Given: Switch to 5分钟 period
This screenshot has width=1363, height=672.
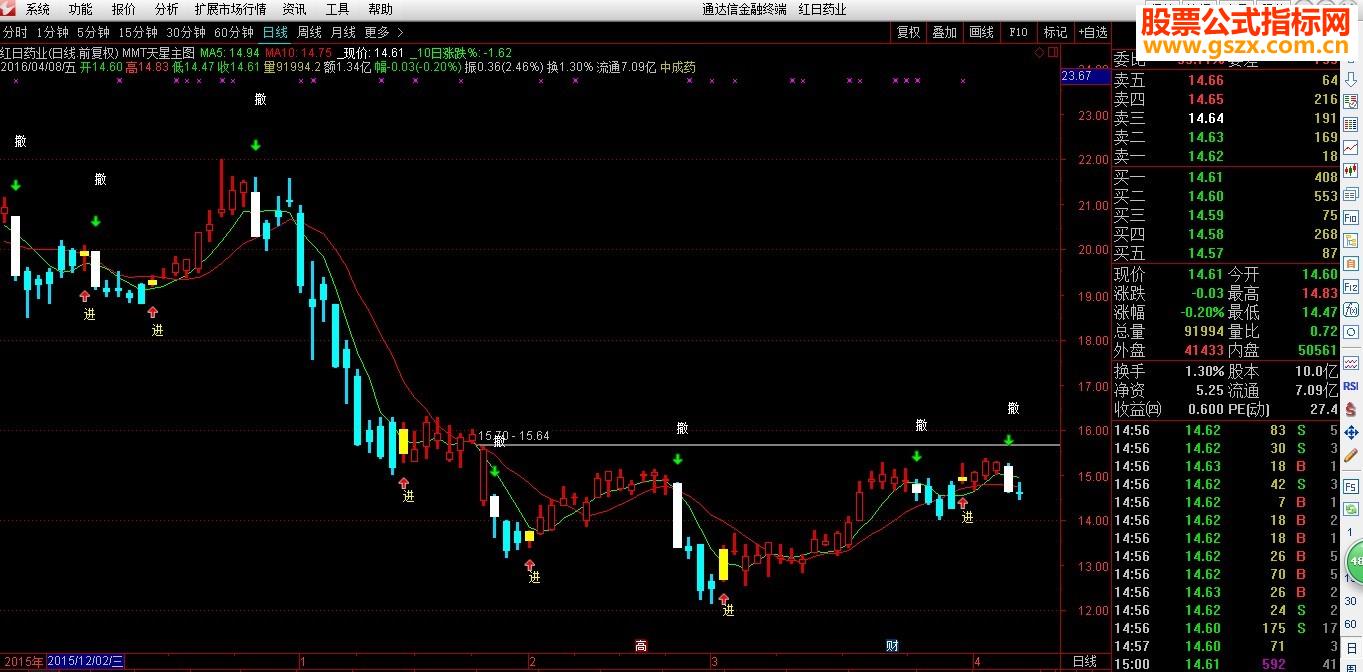Looking at the screenshot, I should pyautogui.click(x=93, y=32).
